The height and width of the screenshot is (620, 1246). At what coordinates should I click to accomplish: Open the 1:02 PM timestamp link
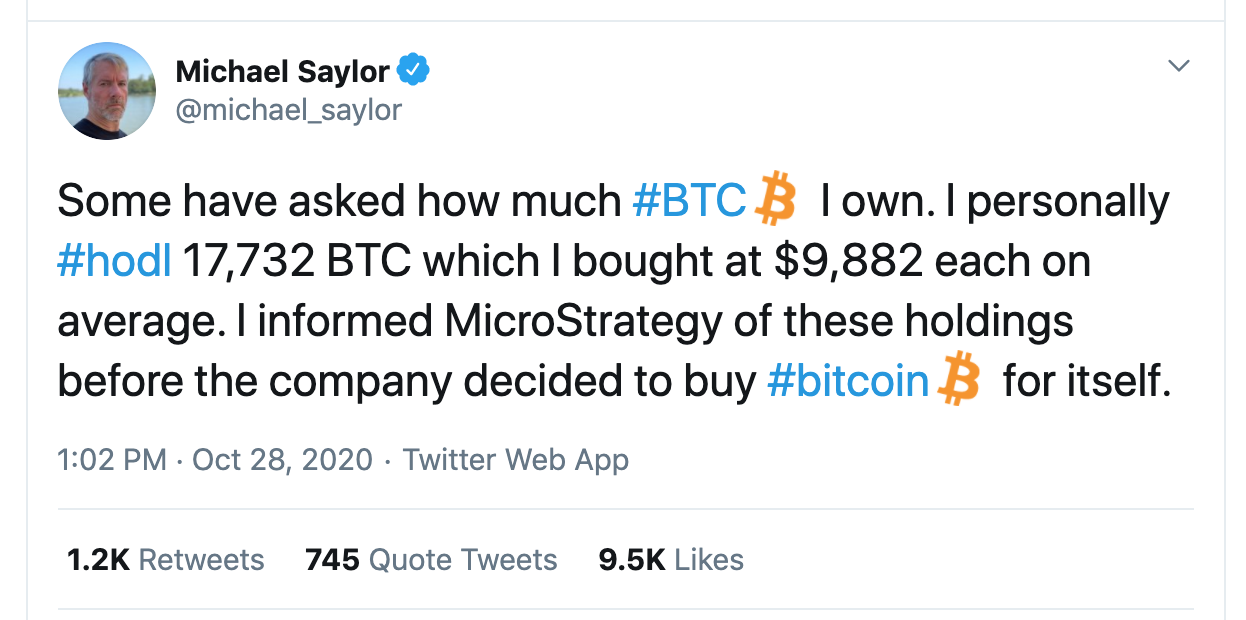[112, 460]
